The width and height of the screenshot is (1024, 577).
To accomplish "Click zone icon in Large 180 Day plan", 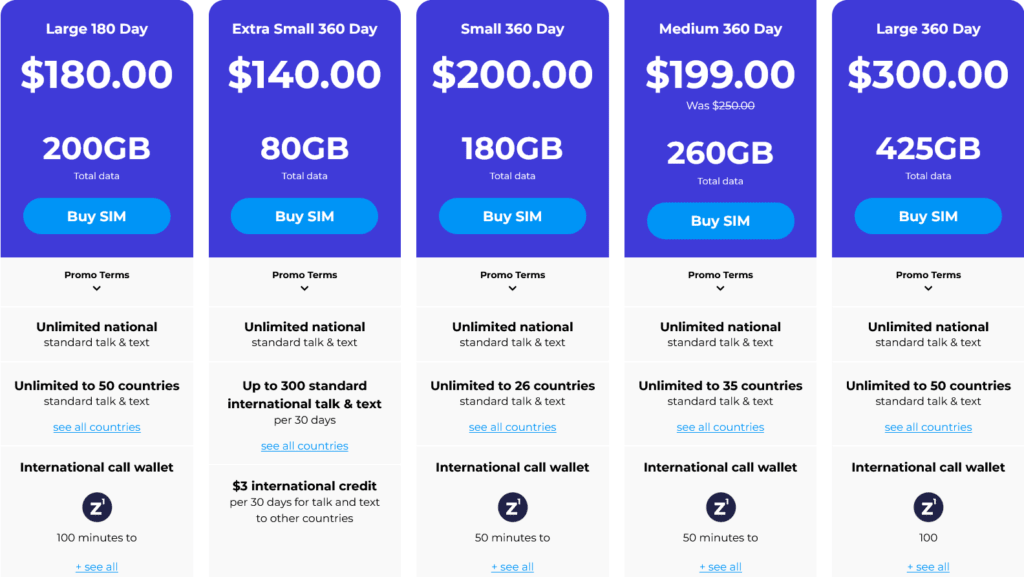I will click(96, 507).
